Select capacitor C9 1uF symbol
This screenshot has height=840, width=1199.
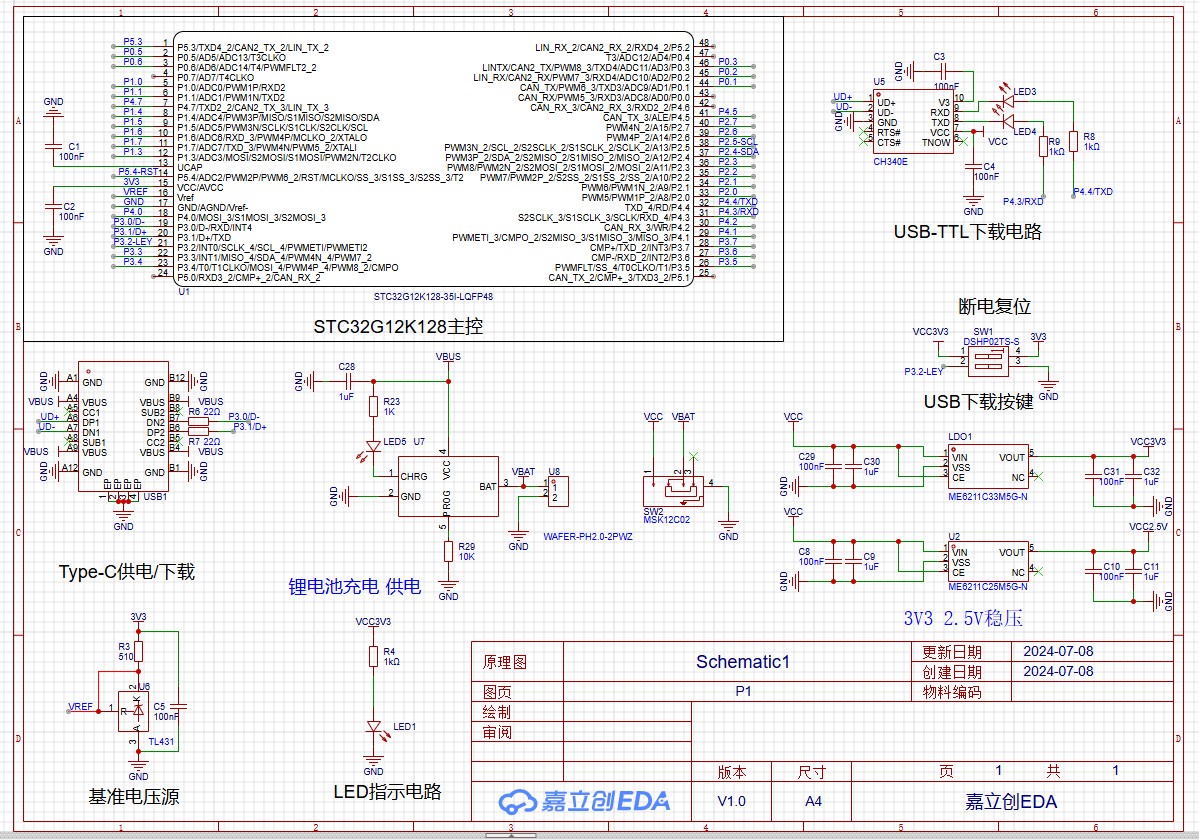(x=853, y=561)
